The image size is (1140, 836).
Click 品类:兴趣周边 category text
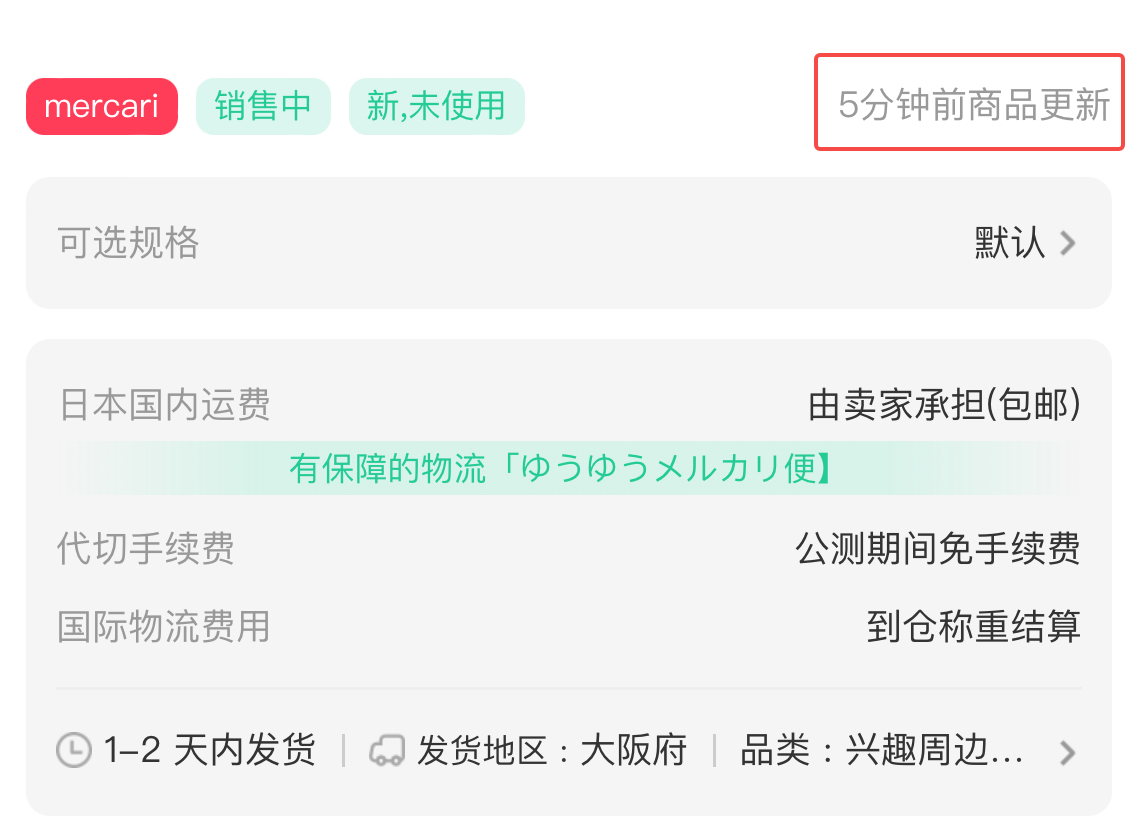coord(882,749)
